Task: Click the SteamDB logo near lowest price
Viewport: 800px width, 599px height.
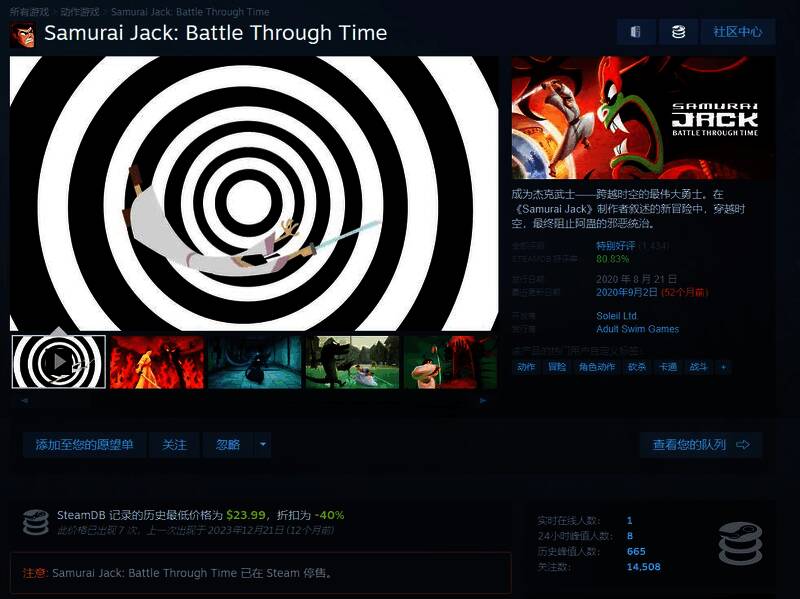Action: coord(36,521)
